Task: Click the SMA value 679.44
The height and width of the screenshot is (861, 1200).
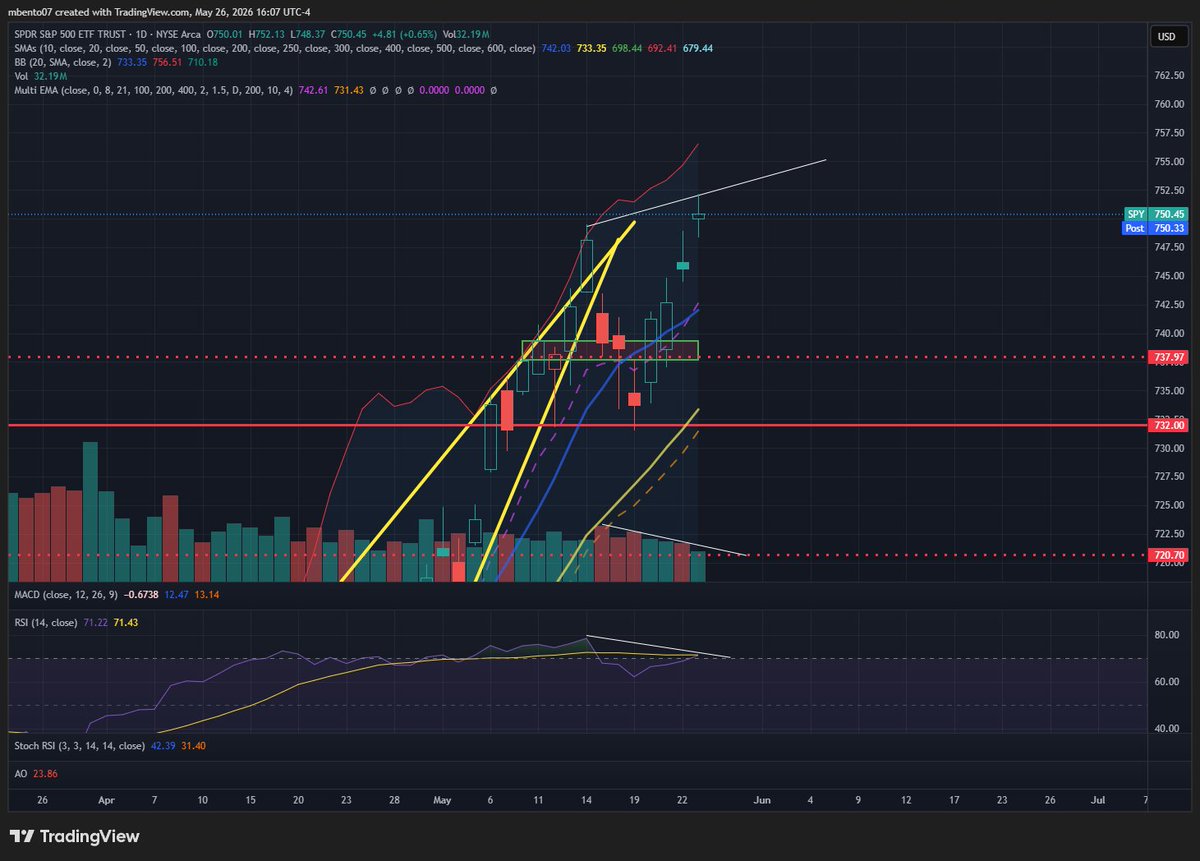Action: tap(697, 48)
